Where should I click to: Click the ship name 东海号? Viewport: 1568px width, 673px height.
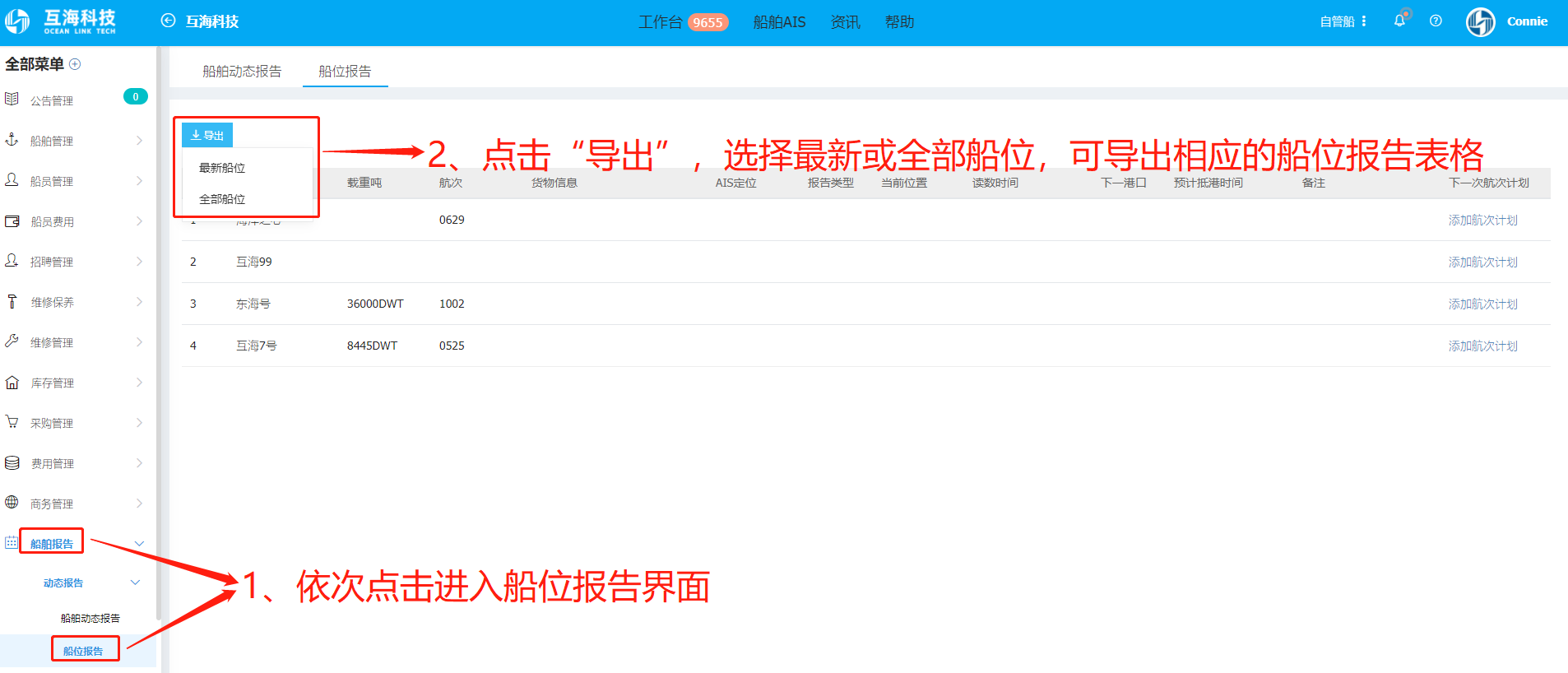pos(253,304)
